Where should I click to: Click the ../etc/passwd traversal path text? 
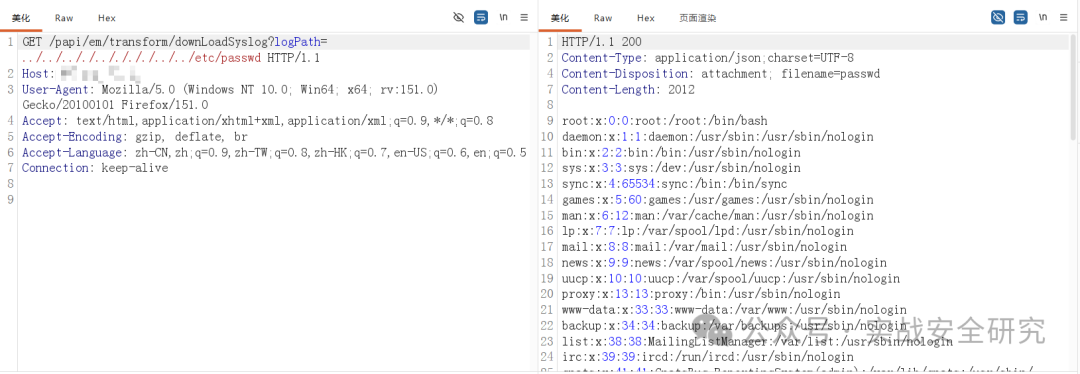pyautogui.click(x=141, y=58)
